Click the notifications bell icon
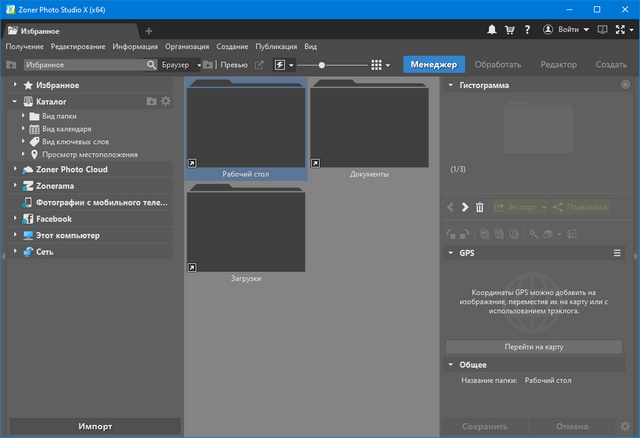 [493, 31]
